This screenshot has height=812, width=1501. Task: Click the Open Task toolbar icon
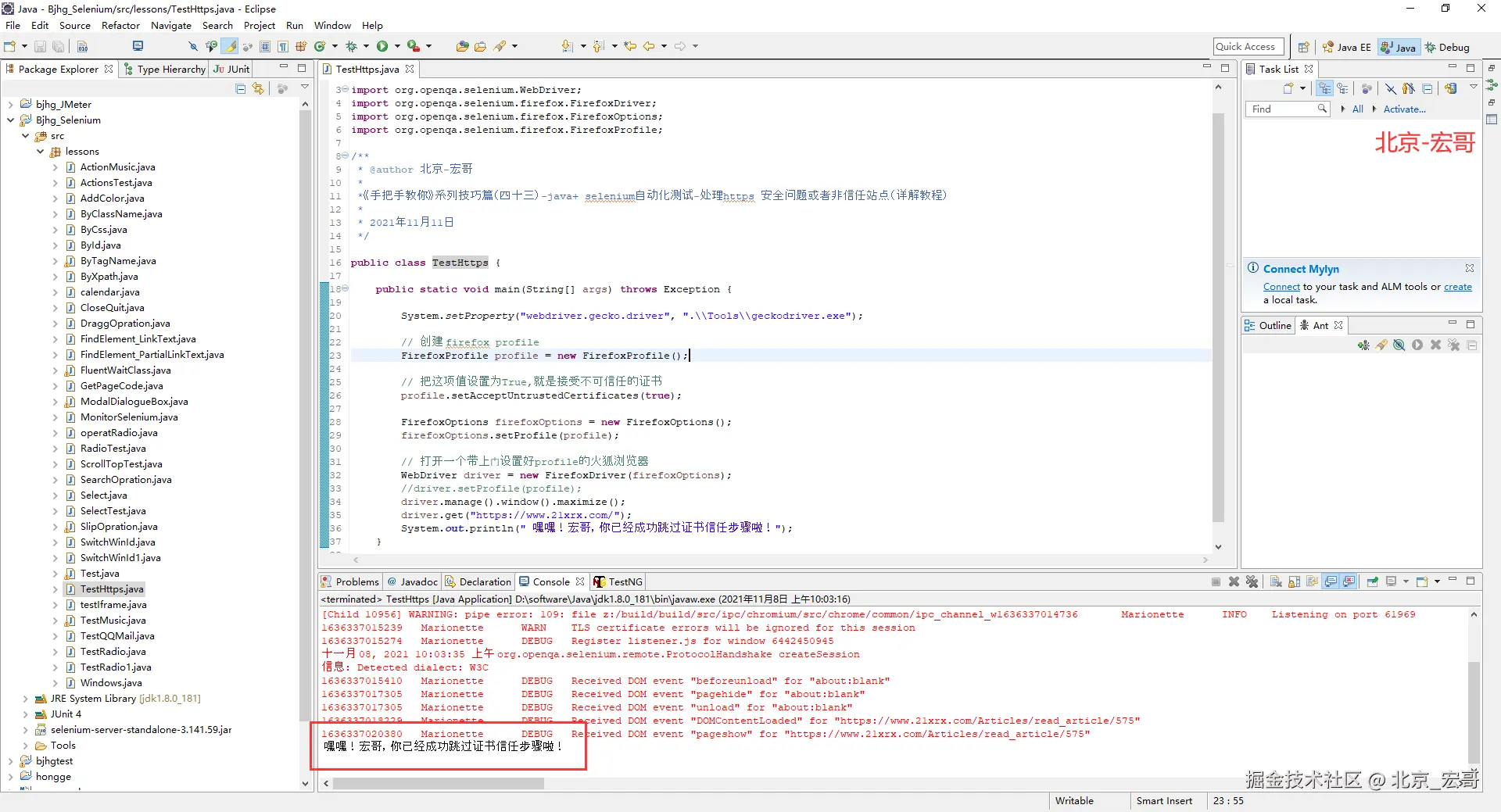tap(481, 47)
